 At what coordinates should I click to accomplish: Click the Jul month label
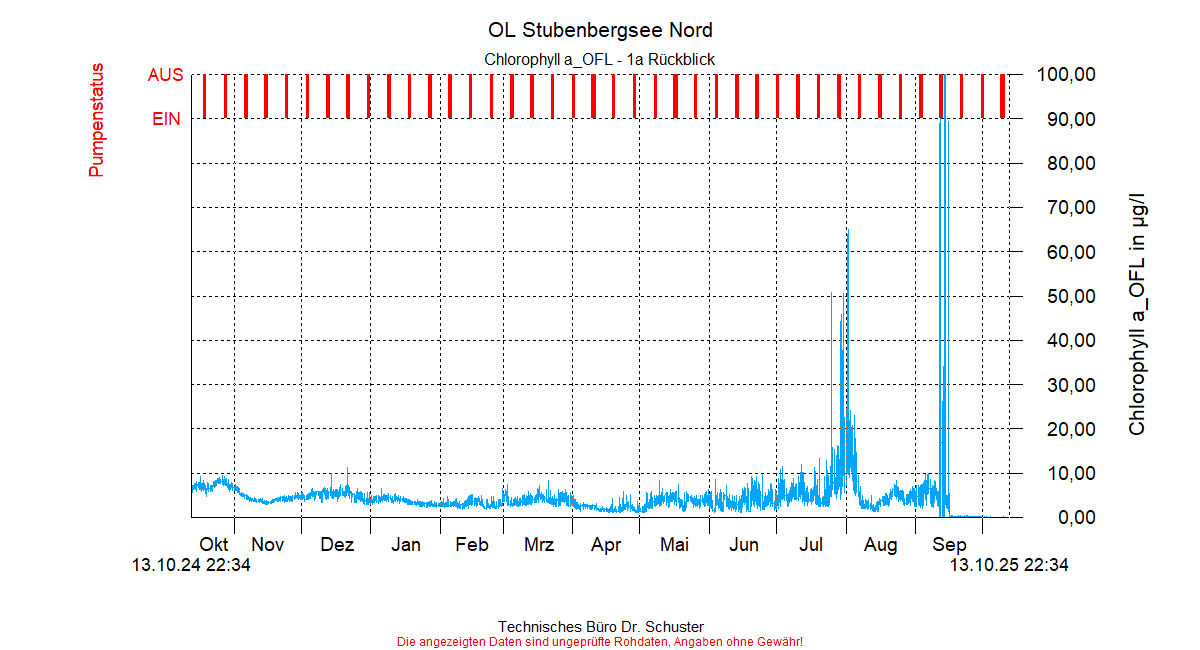pyautogui.click(x=811, y=545)
